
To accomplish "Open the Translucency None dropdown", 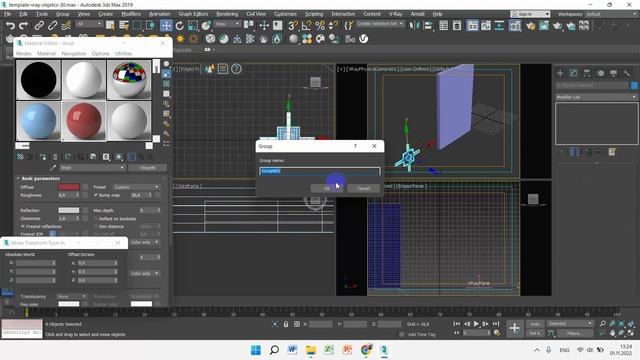I will pyautogui.click(x=72, y=296).
